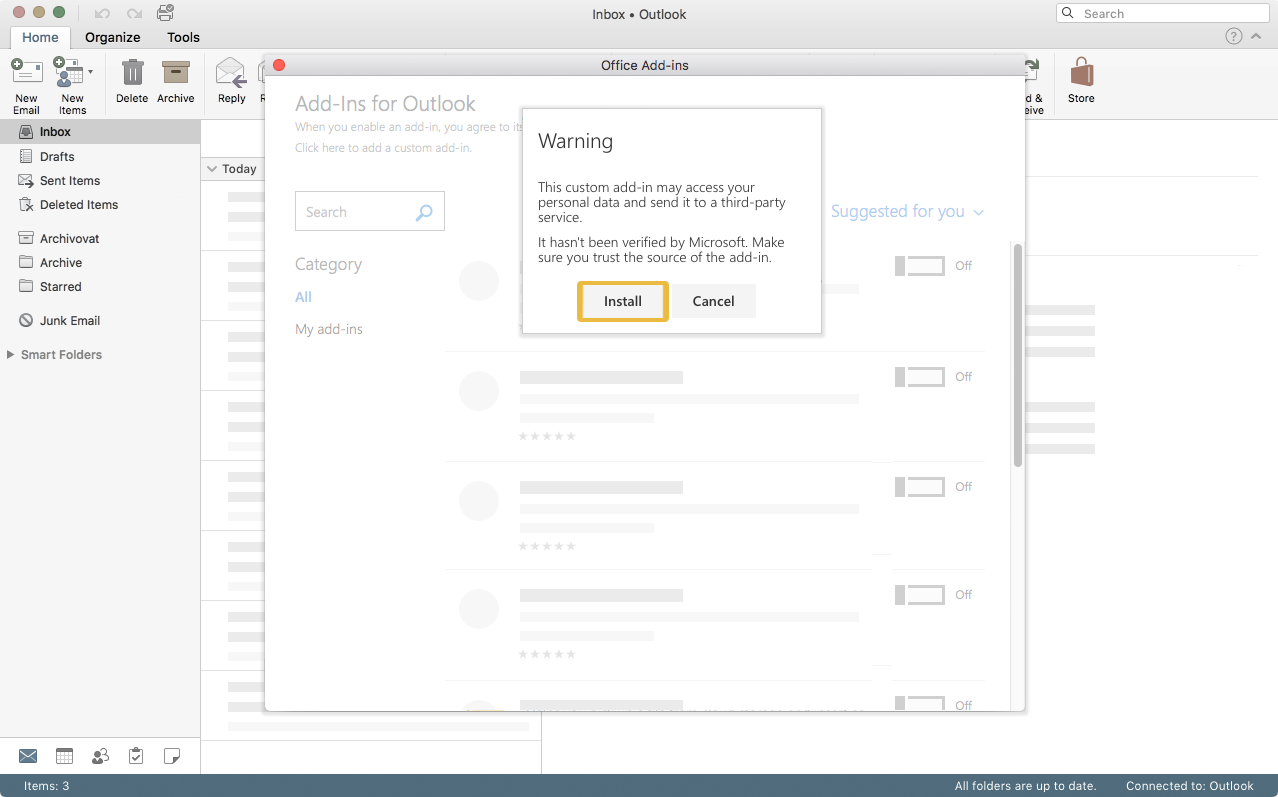Turn on the first add-in Off toggle
Viewport: 1278px width, 797px height.
pyautogui.click(x=919, y=266)
